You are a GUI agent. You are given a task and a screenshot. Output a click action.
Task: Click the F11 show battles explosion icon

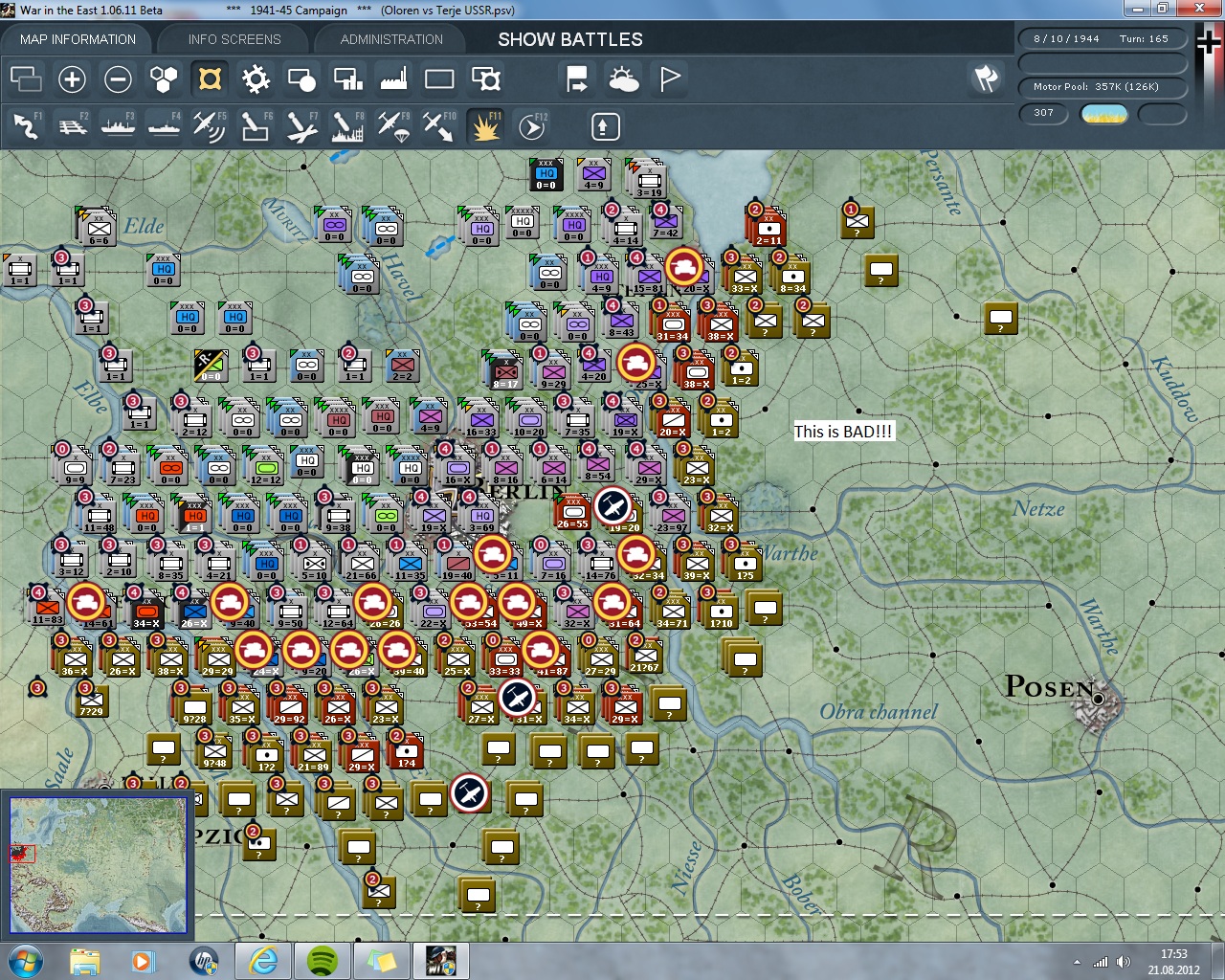coord(485,126)
